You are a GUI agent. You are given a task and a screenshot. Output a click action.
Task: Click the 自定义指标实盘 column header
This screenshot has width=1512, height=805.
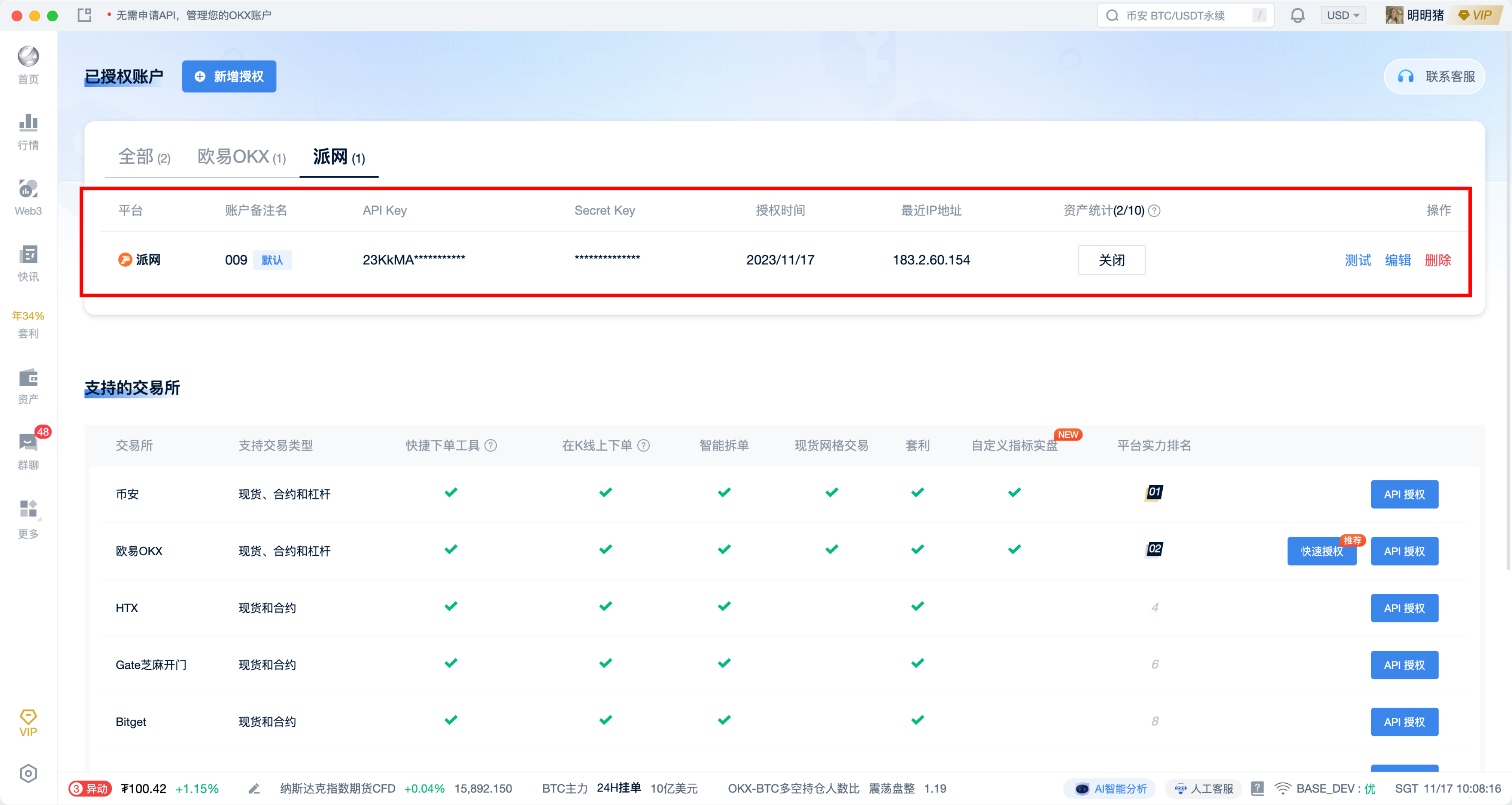[1014, 446]
